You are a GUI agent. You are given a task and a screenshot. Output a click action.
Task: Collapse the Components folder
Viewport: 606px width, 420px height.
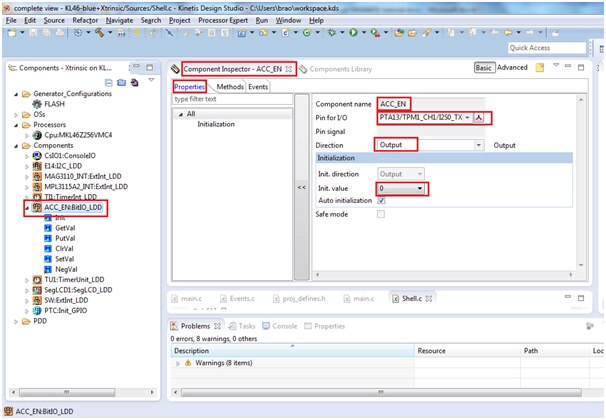click(x=16, y=146)
